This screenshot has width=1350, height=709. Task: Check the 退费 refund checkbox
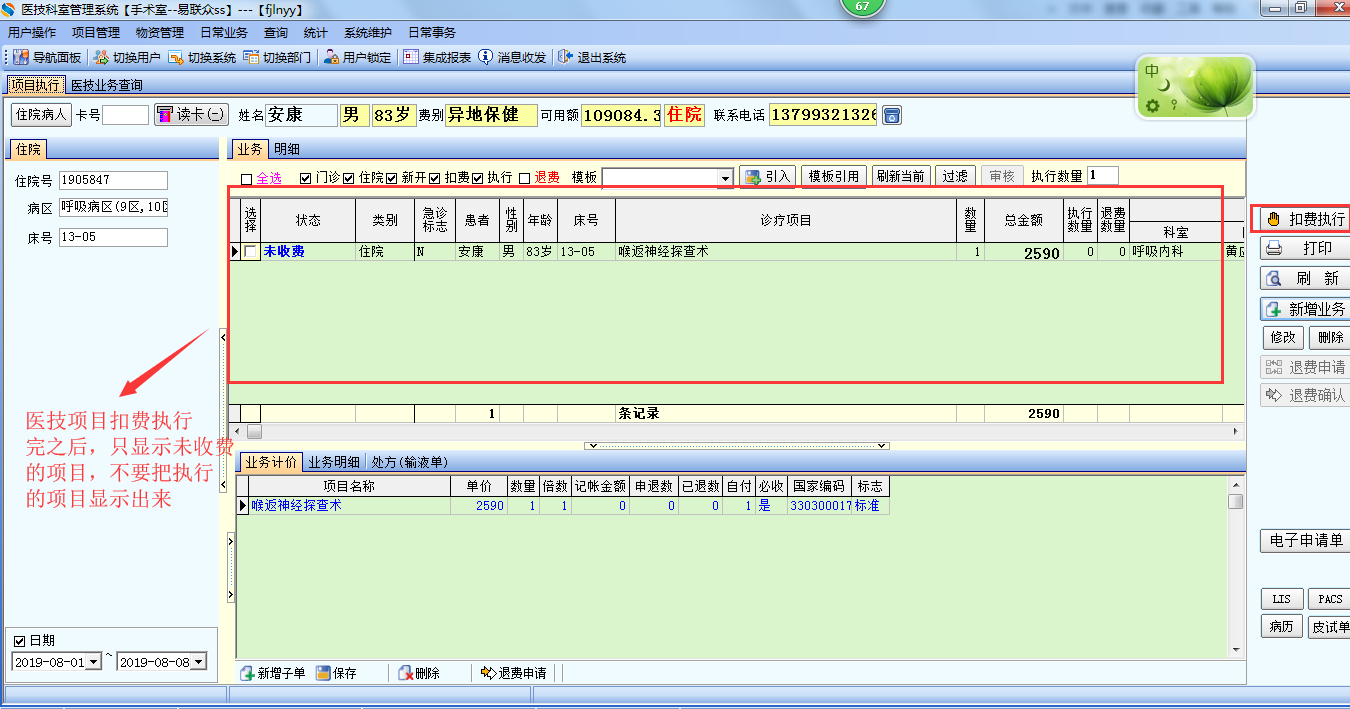(524, 178)
